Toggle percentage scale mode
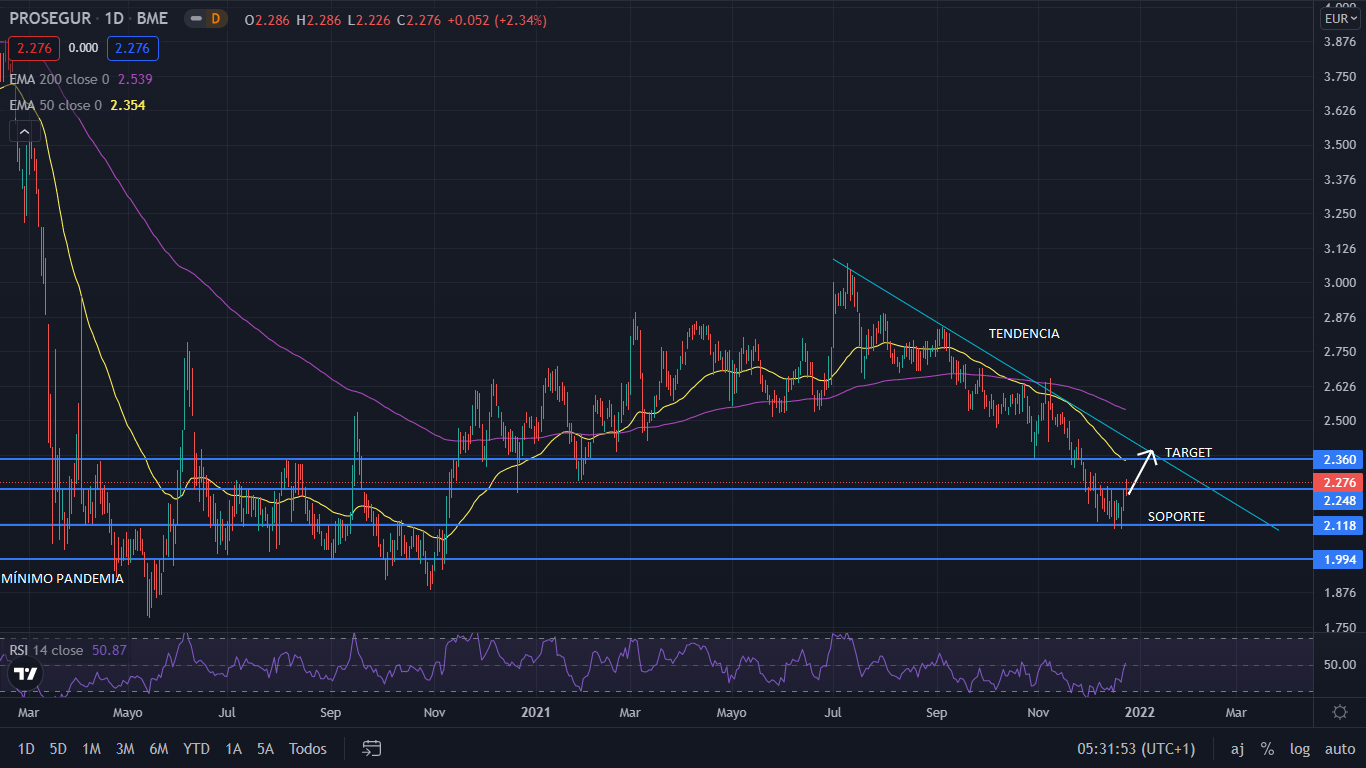The width and height of the screenshot is (1366, 768). pos(1267,748)
